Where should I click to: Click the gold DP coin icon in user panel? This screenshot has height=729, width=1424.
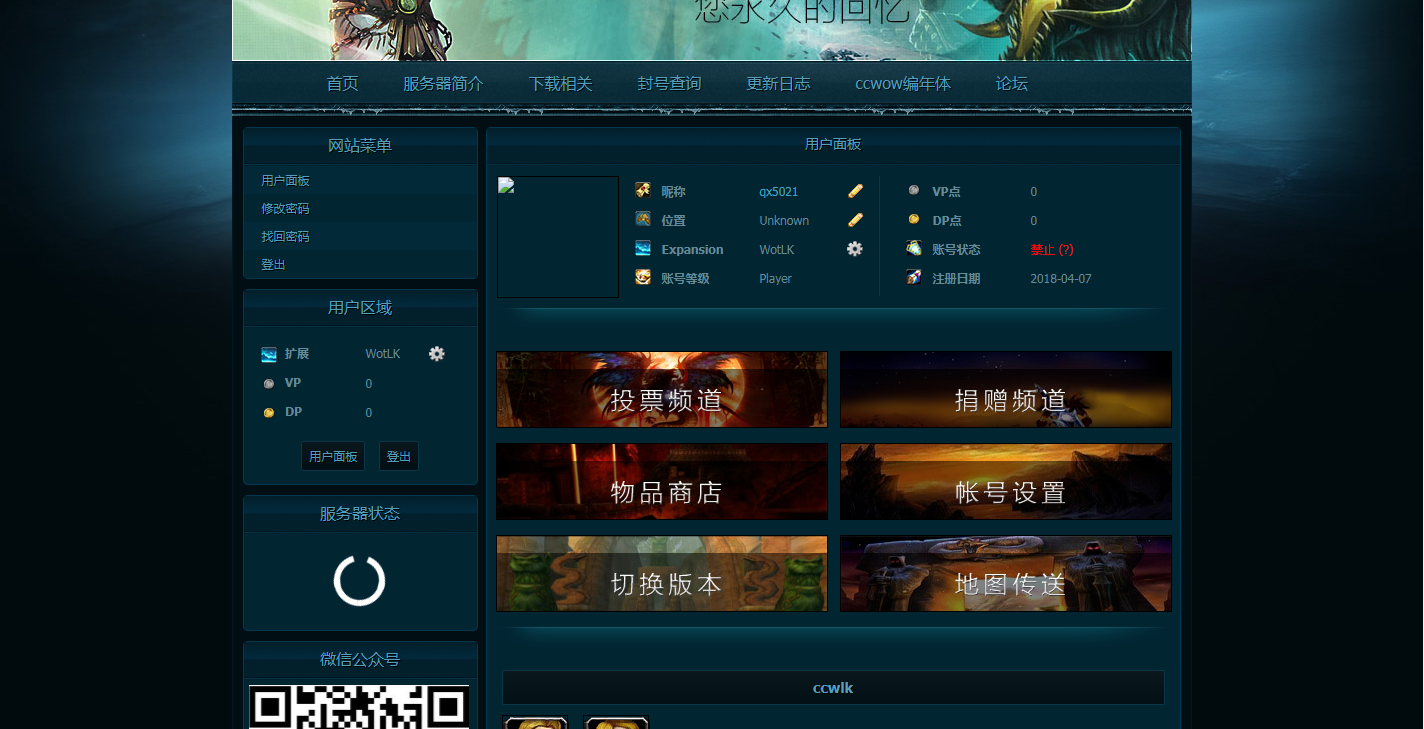click(913, 220)
